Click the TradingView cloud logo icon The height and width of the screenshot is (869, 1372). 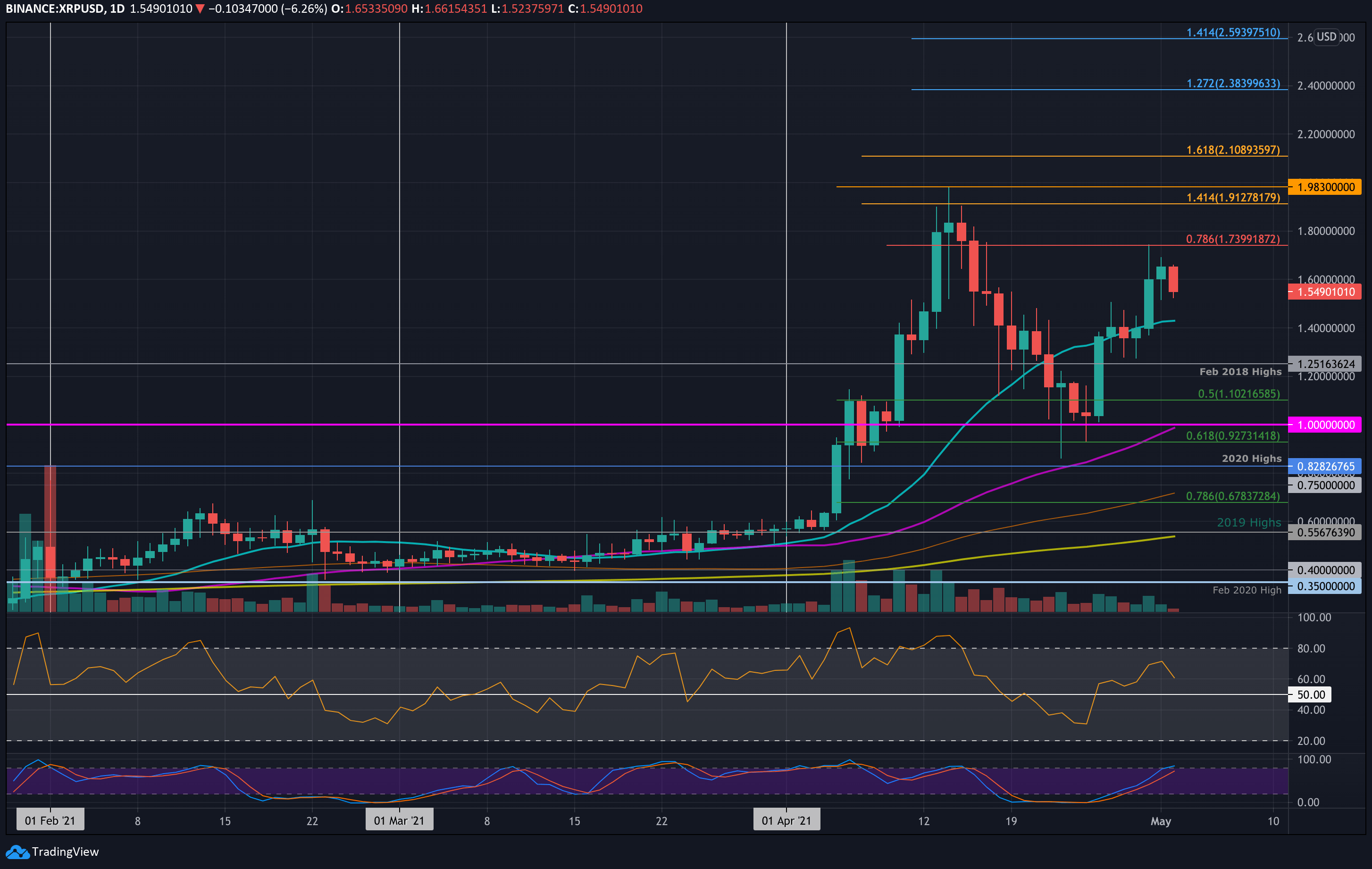17,852
